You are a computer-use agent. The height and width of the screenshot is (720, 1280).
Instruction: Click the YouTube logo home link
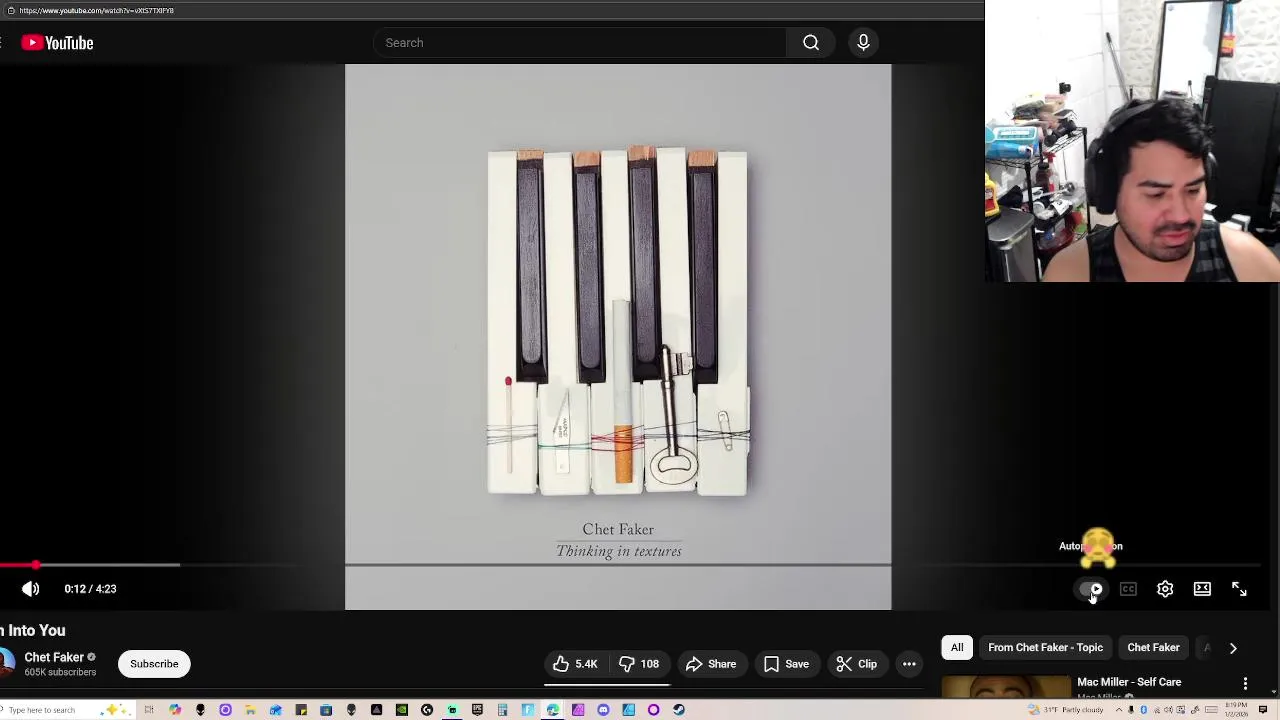(x=57, y=43)
